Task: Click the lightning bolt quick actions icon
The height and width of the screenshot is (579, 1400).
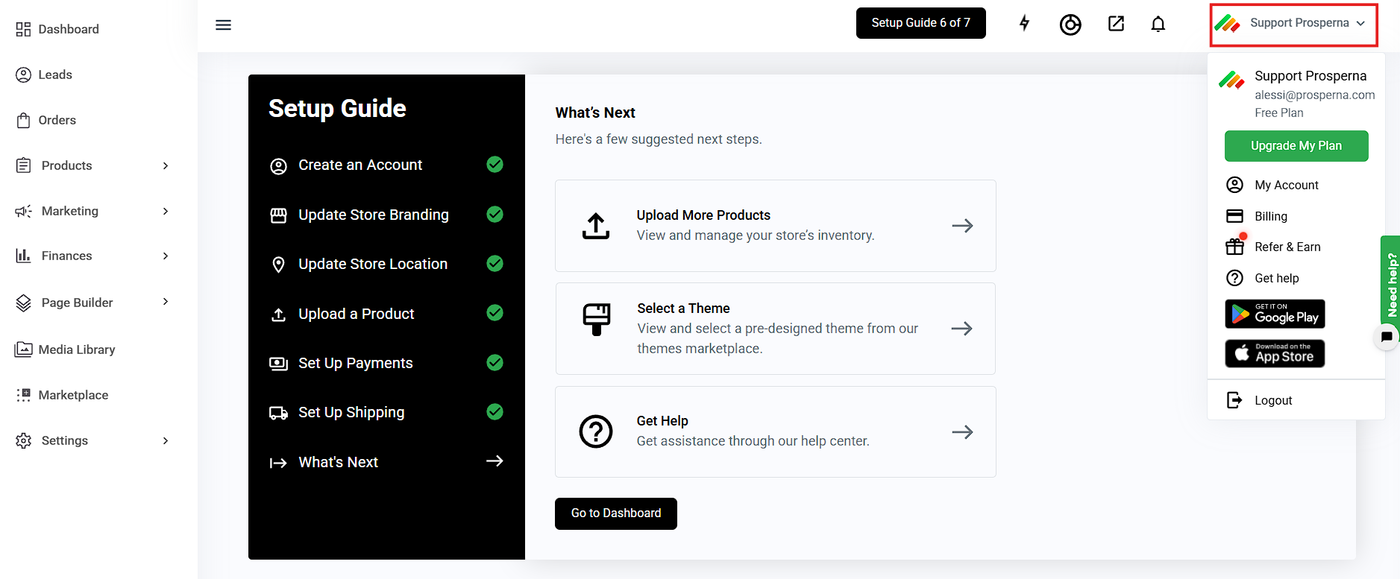Action: click(1024, 23)
